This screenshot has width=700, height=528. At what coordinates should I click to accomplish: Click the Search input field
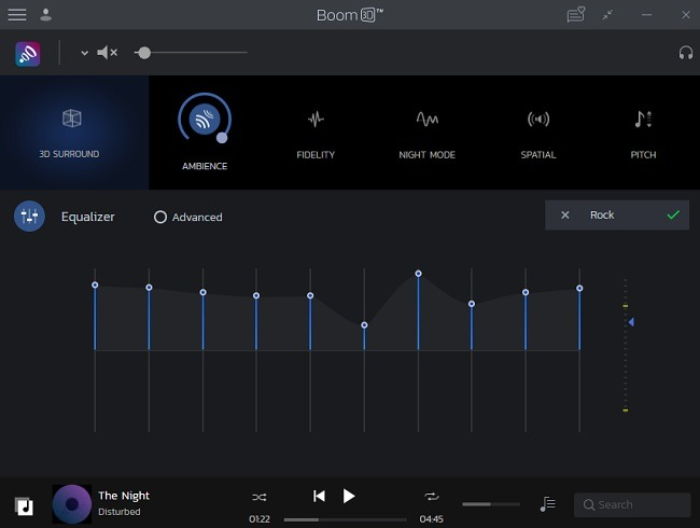click(x=632, y=505)
